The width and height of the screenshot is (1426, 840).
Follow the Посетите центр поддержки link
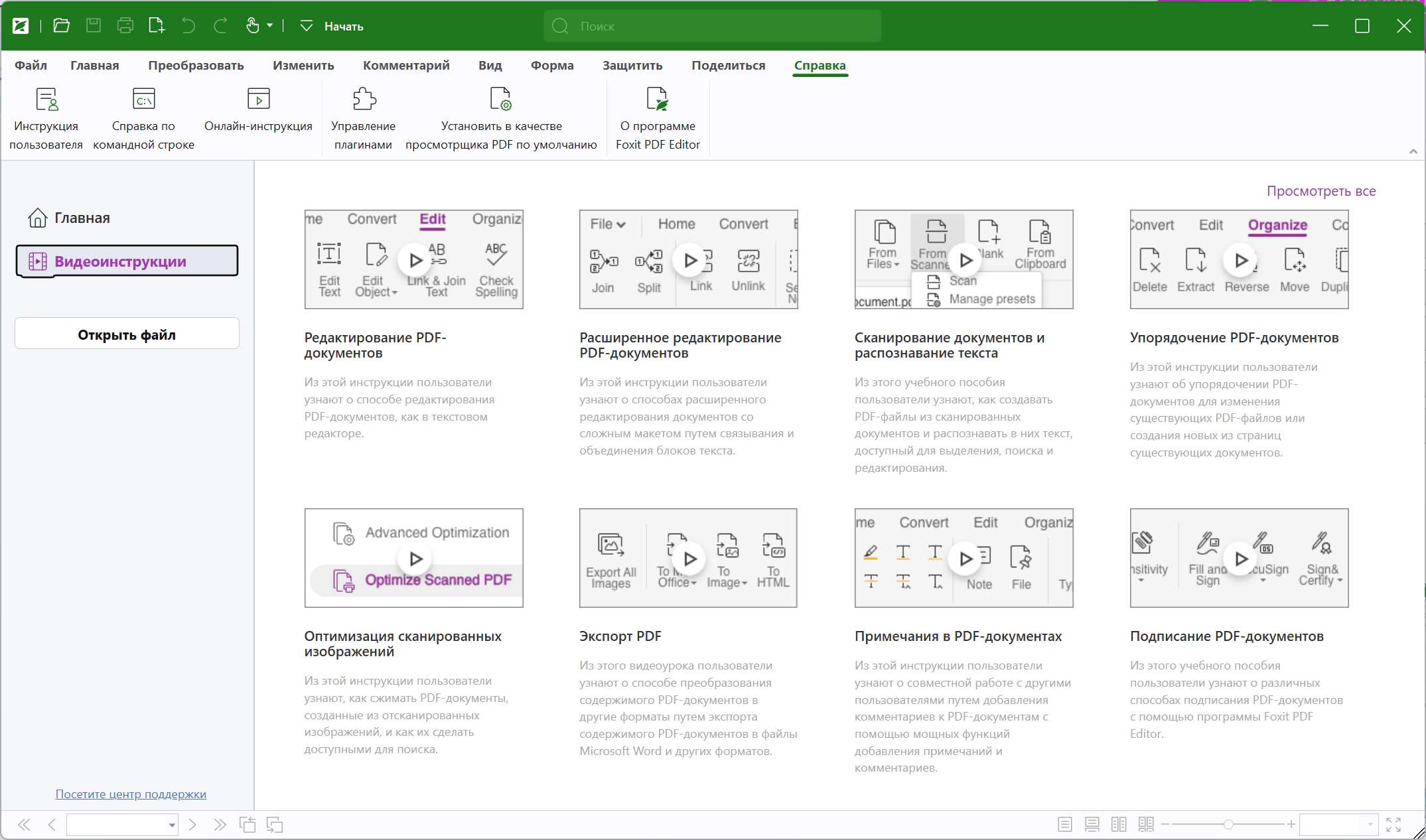(x=131, y=794)
